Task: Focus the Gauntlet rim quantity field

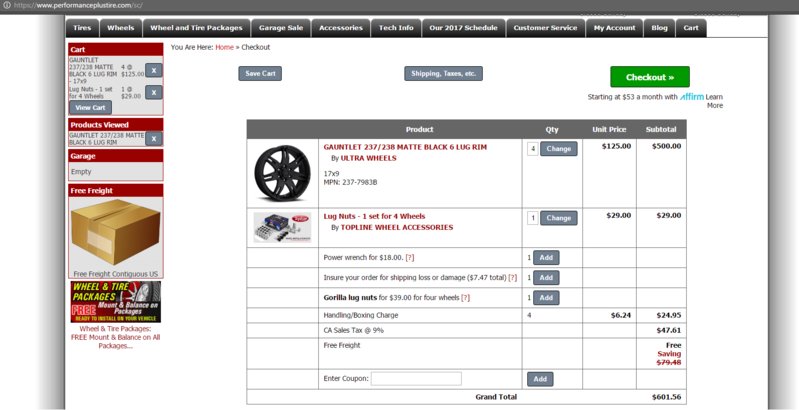Action: 532,149
